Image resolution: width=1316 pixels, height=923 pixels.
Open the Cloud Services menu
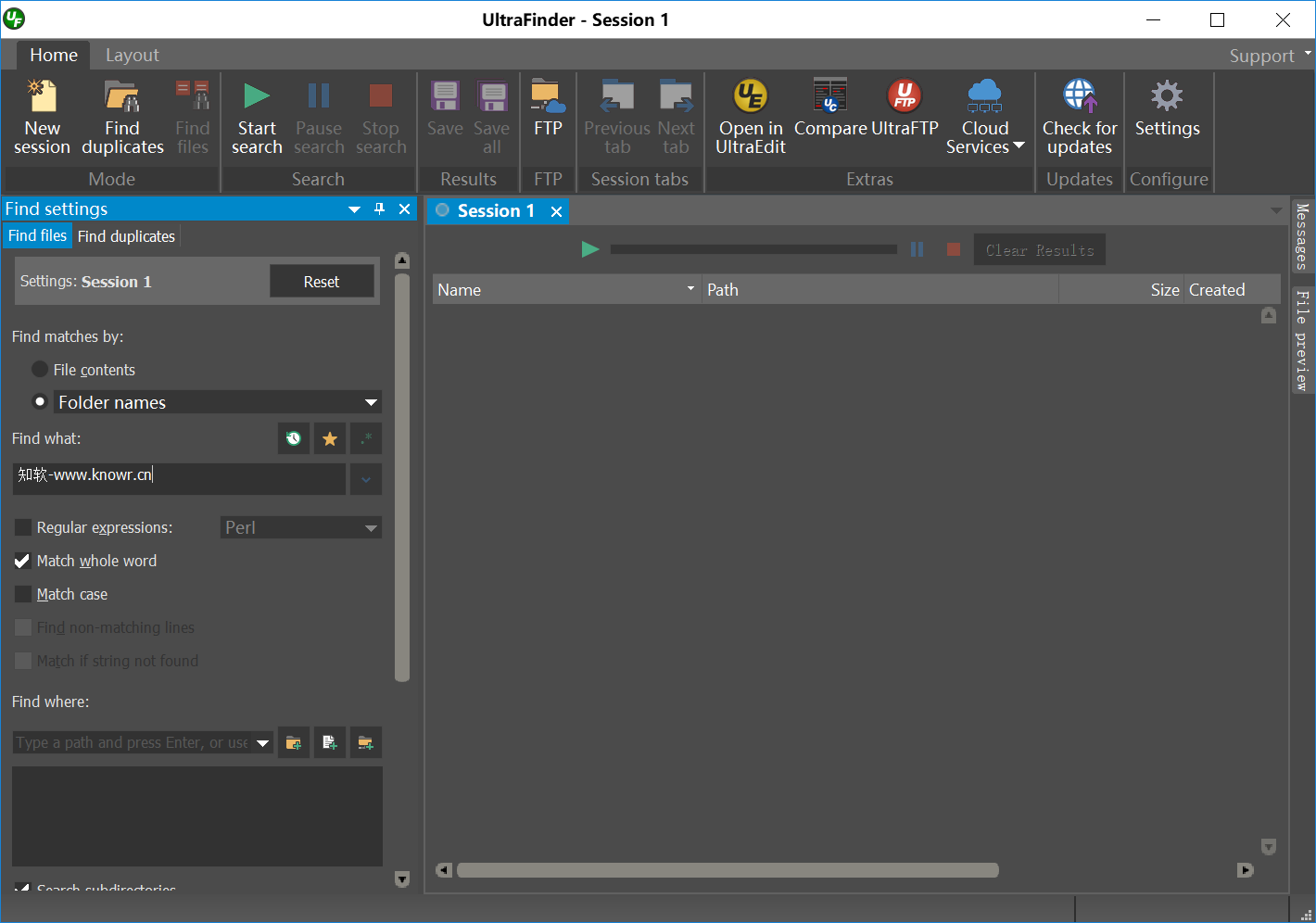[984, 119]
